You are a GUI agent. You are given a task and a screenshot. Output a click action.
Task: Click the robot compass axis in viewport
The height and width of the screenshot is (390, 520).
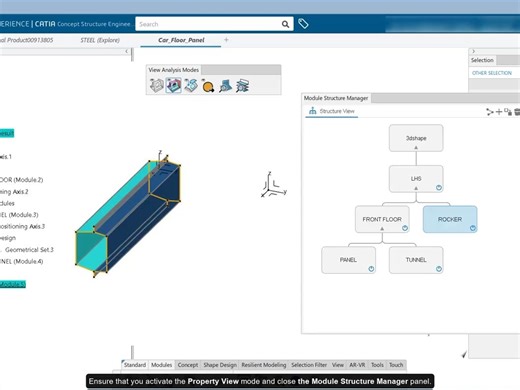tap(274, 184)
